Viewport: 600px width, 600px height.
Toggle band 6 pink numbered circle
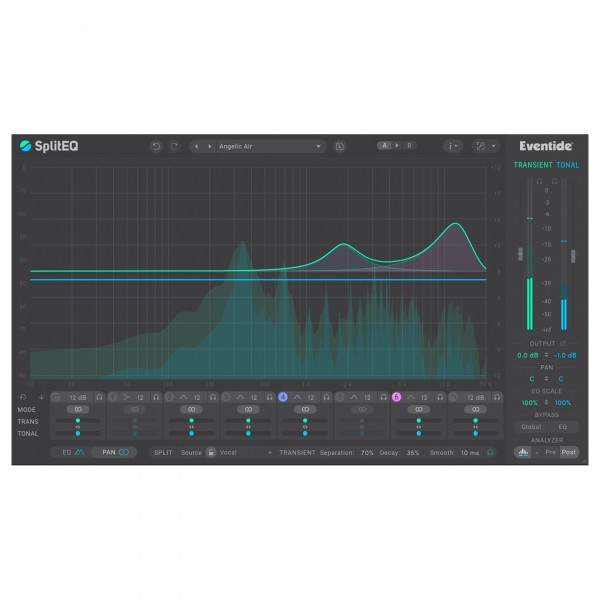click(396, 397)
